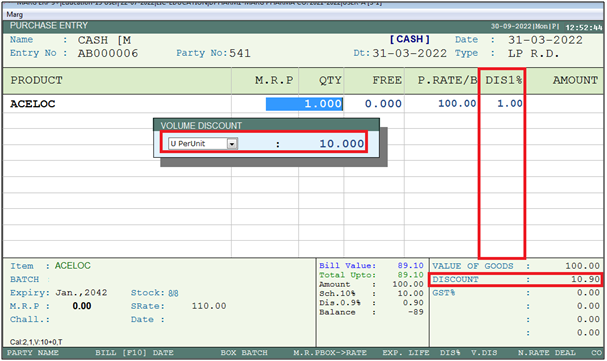Click the M.R.P column header
The image size is (607, 361).
[274, 80]
